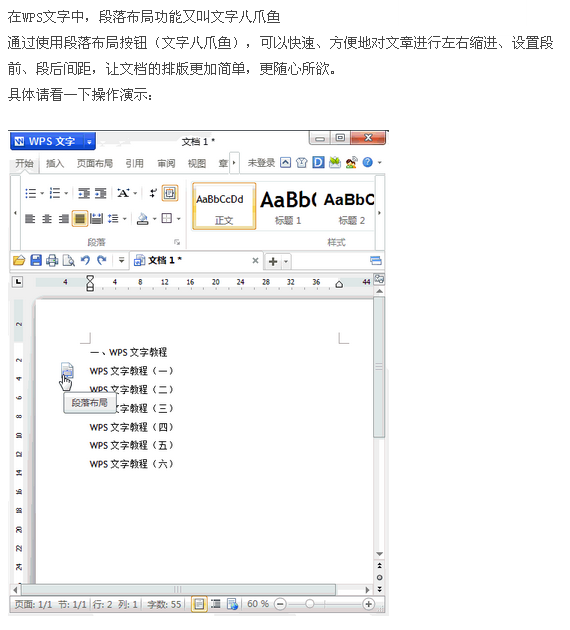The width and height of the screenshot is (570, 630).
Task: Open new tab dropdown arrow beside plus
Action: (286, 262)
